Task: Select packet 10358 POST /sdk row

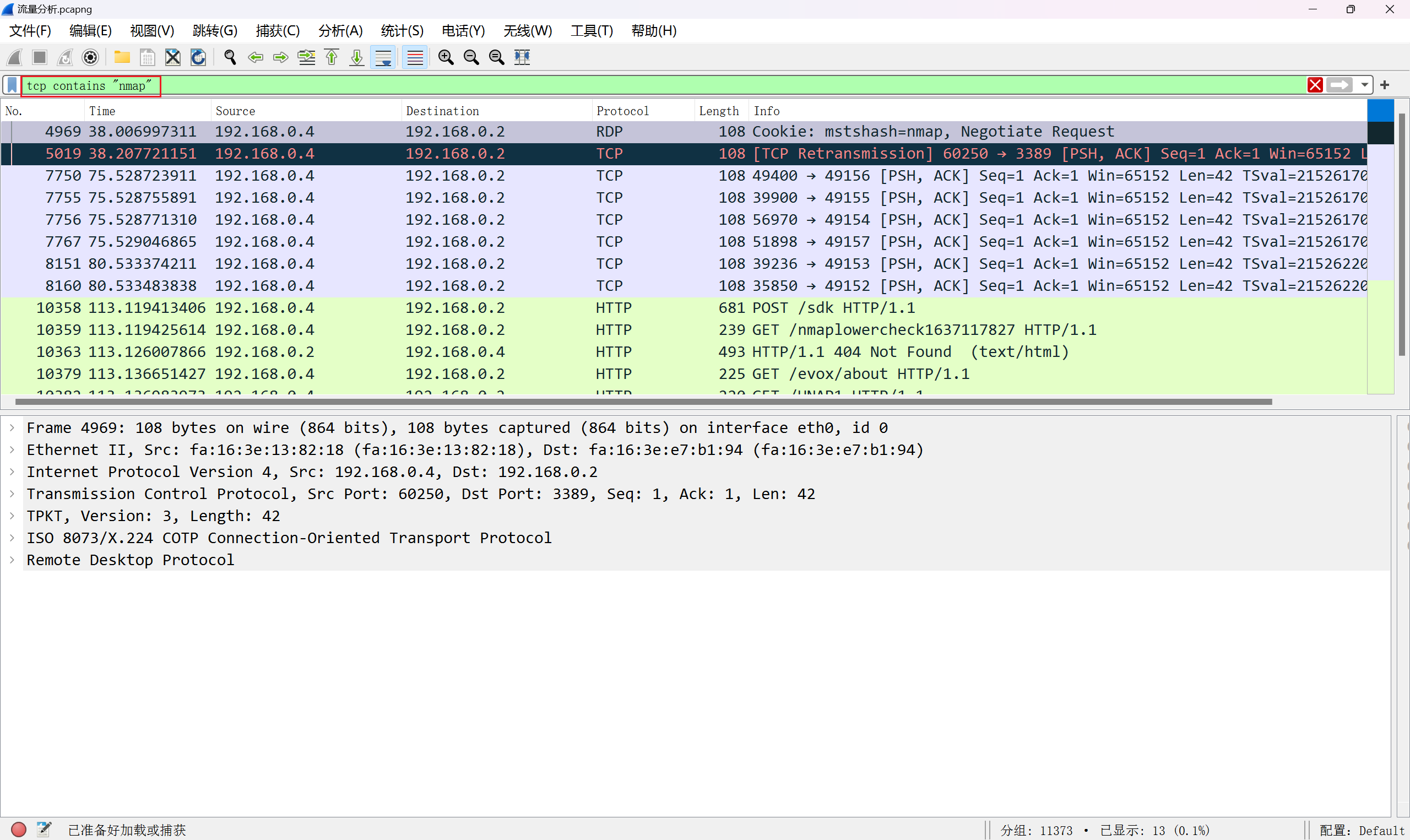Action: coord(684,308)
